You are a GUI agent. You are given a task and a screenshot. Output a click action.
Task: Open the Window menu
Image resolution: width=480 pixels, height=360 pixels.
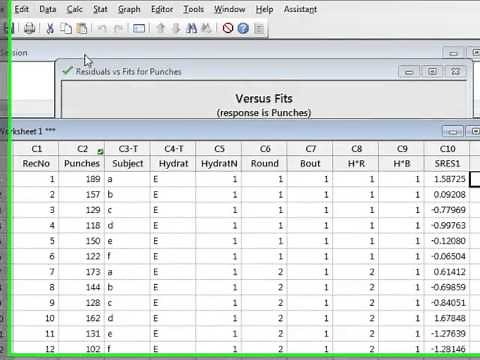click(x=230, y=9)
